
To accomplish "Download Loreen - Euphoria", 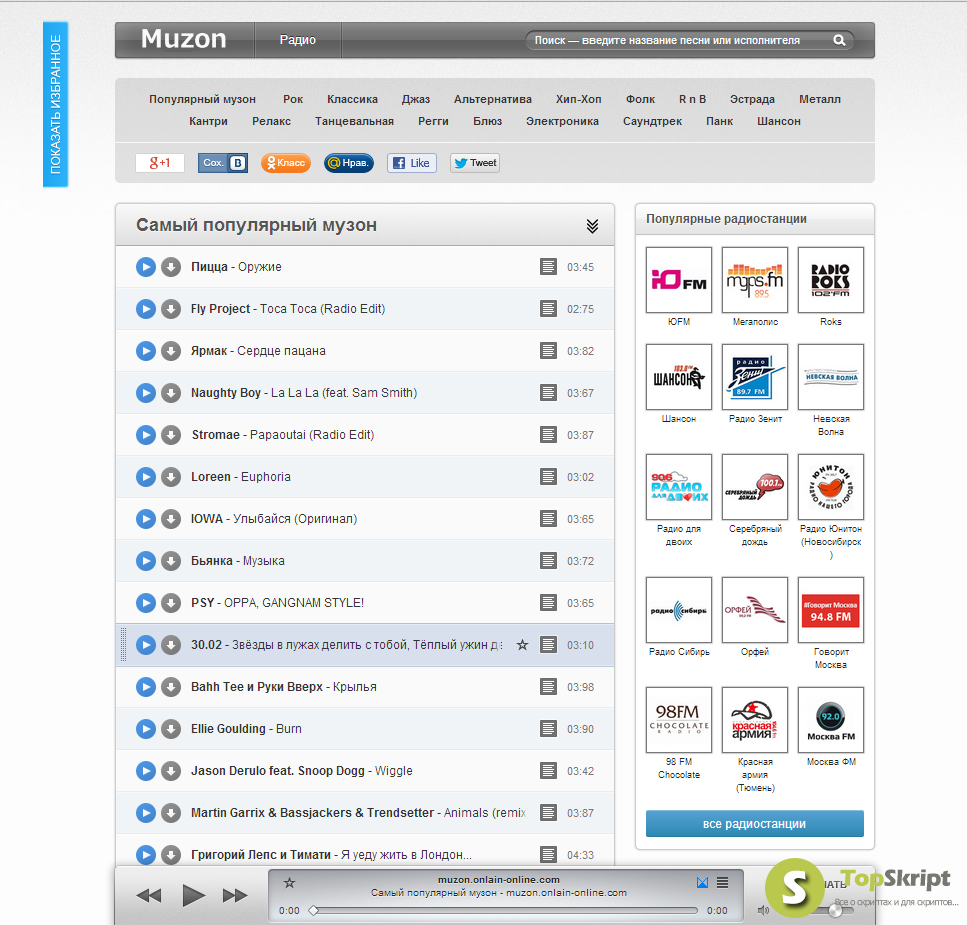I will click(171, 477).
